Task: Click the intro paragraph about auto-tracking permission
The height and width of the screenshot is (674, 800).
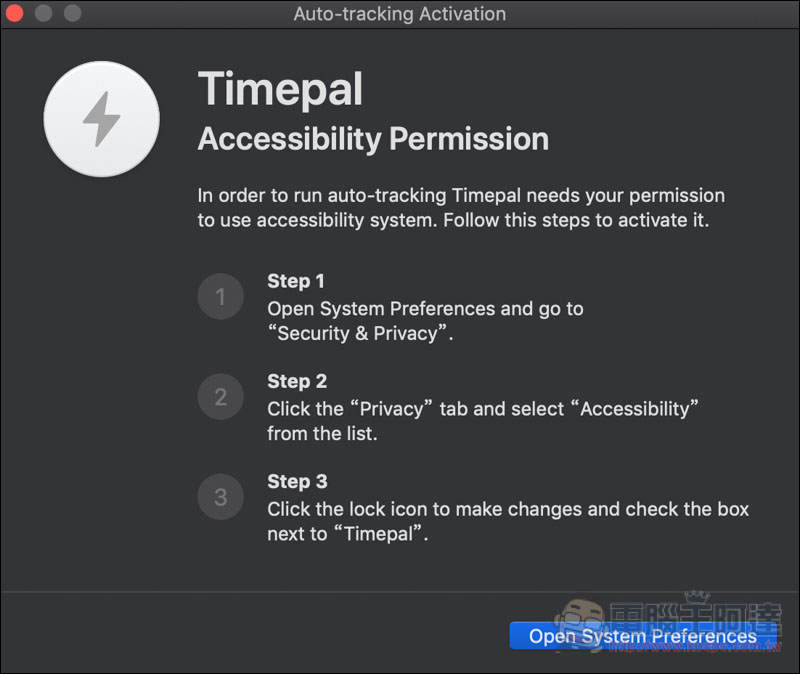Action: pos(461,208)
